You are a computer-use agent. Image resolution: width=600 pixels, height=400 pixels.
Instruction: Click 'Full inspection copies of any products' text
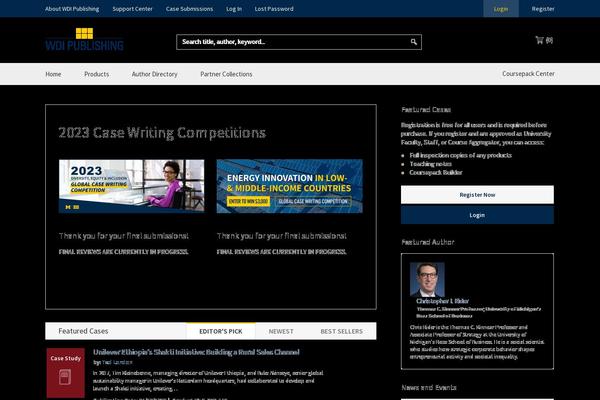460,155
